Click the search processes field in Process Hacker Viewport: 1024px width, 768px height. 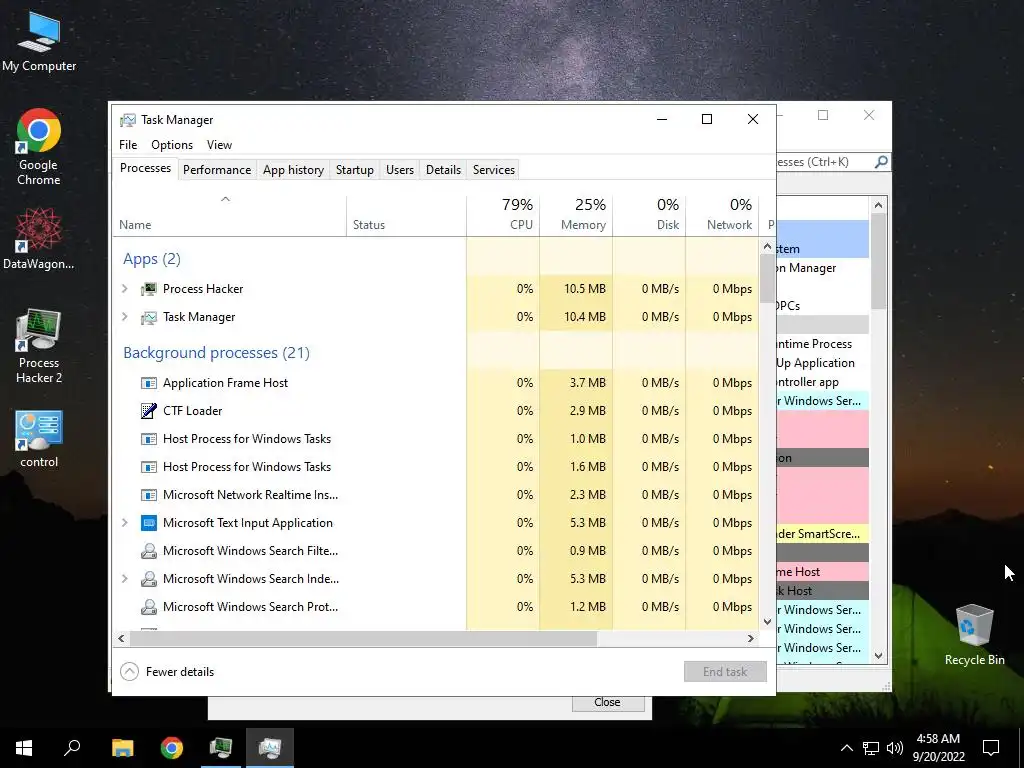[824, 161]
